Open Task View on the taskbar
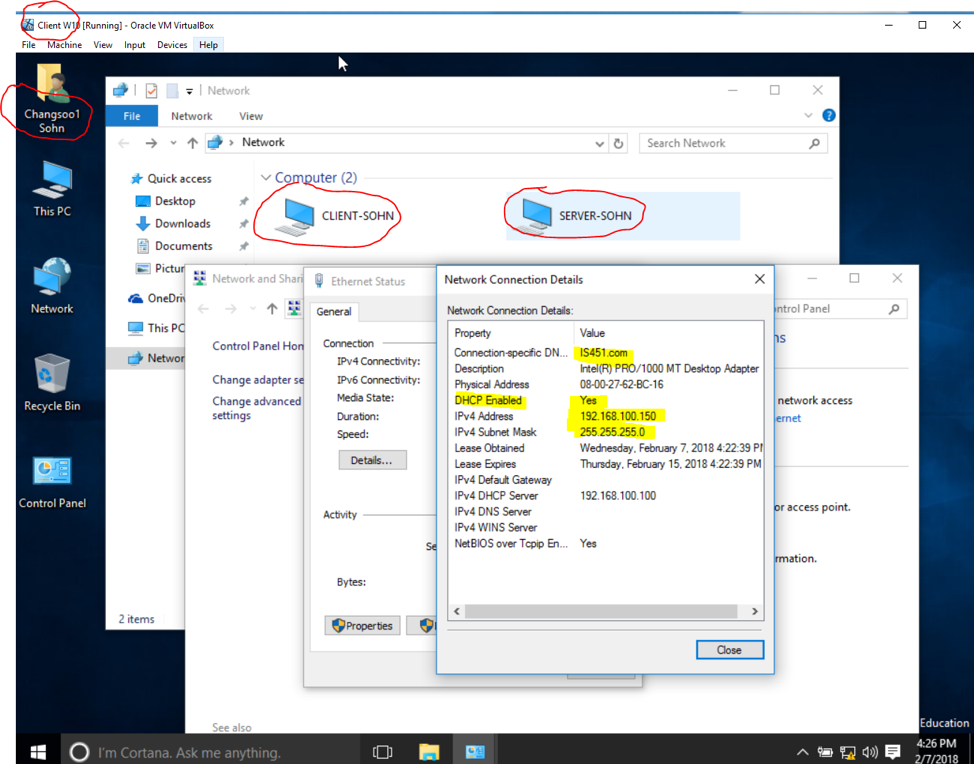974x764 pixels. click(382, 752)
